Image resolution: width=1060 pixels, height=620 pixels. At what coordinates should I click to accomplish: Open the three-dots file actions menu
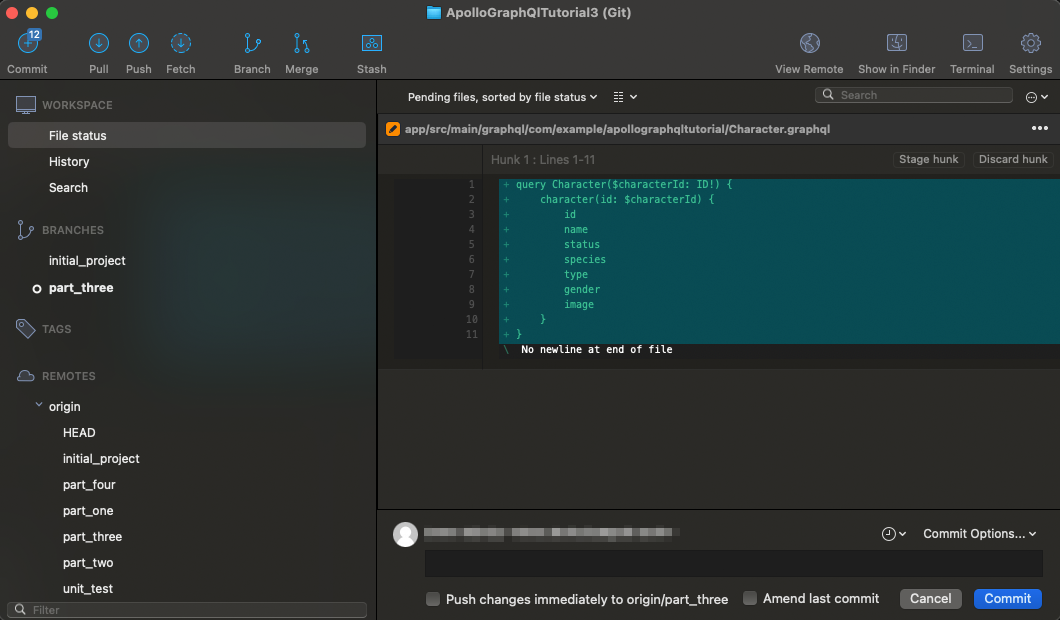tap(1040, 128)
